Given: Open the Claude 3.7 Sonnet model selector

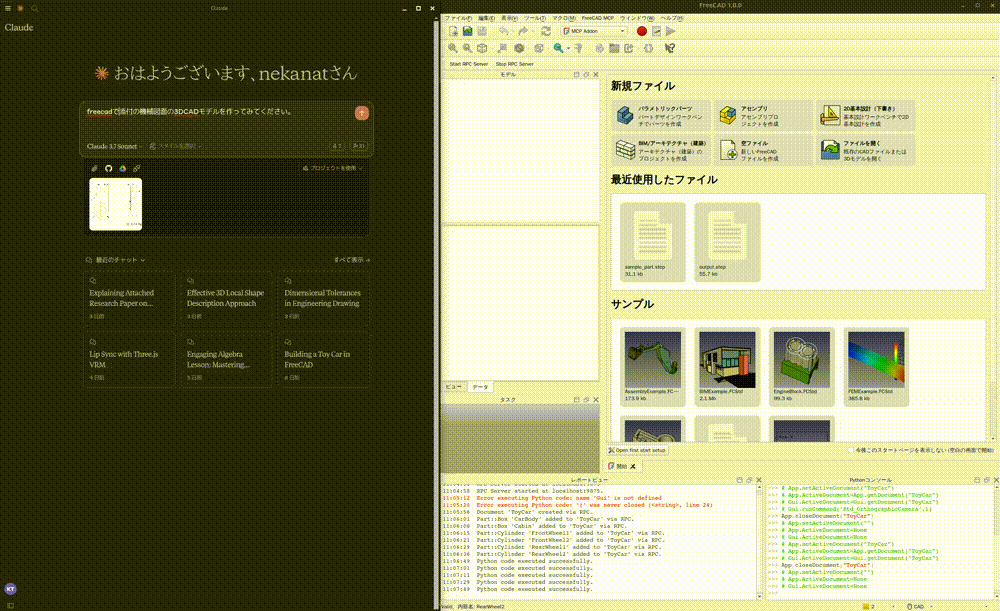Looking at the screenshot, I should [x=114, y=146].
